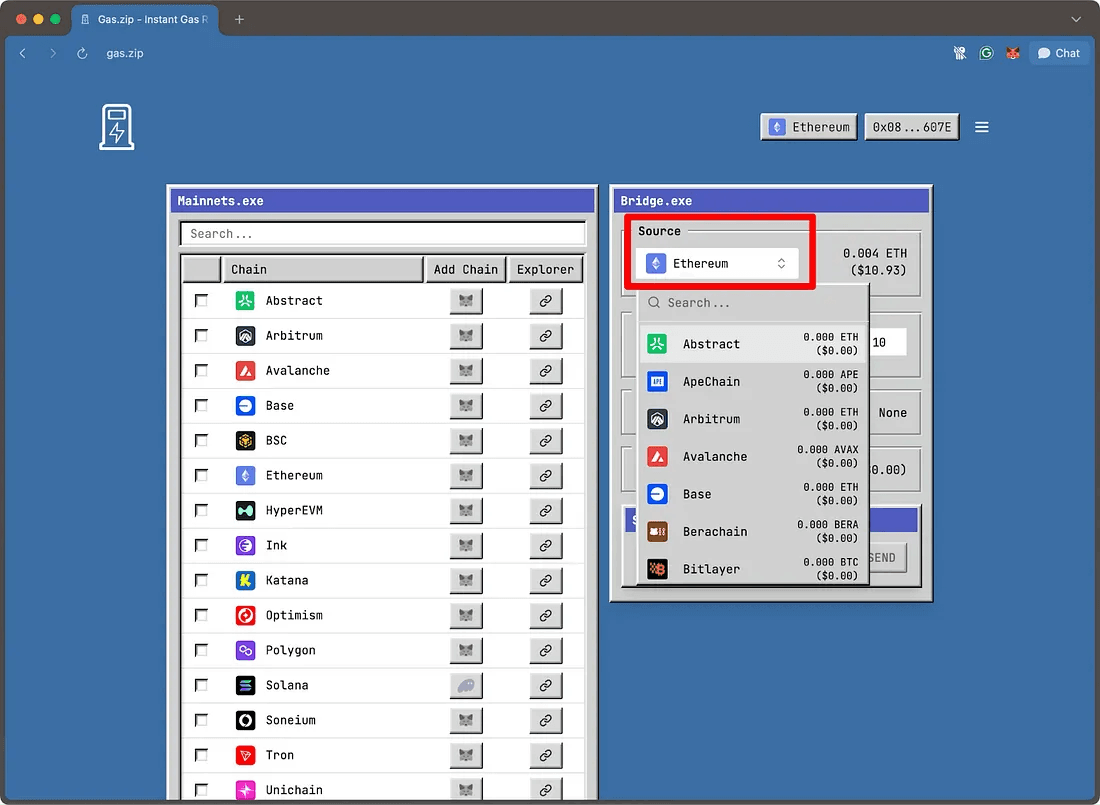
Task: Open explorer link for Katana
Action: pos(546,580)
